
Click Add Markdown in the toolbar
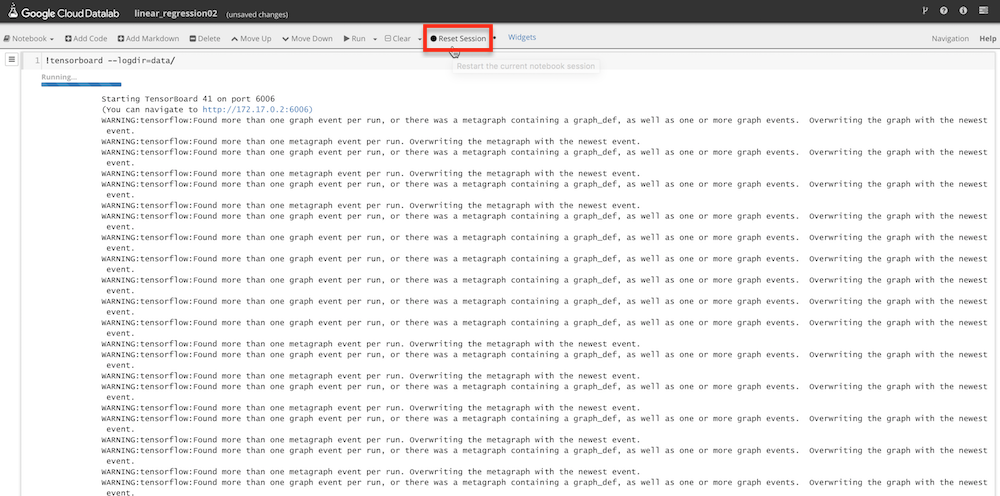click(x=147, y=39)
